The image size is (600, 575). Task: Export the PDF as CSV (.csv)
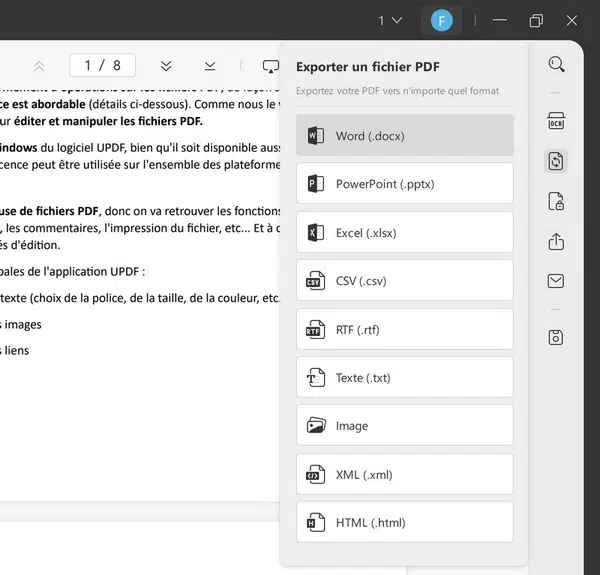click(x=405, y=281)
